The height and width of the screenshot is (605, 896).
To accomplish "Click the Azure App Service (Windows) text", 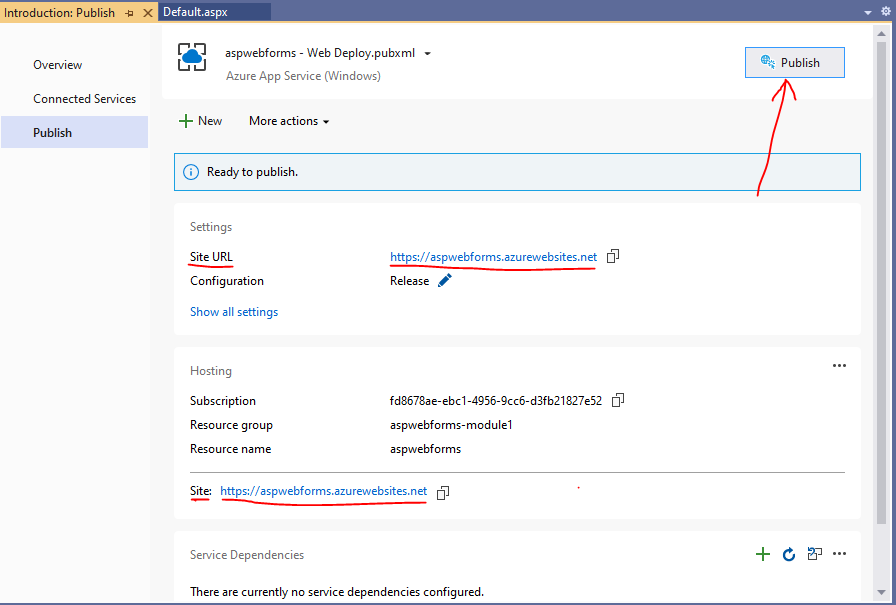I will [x=303, y=76].
